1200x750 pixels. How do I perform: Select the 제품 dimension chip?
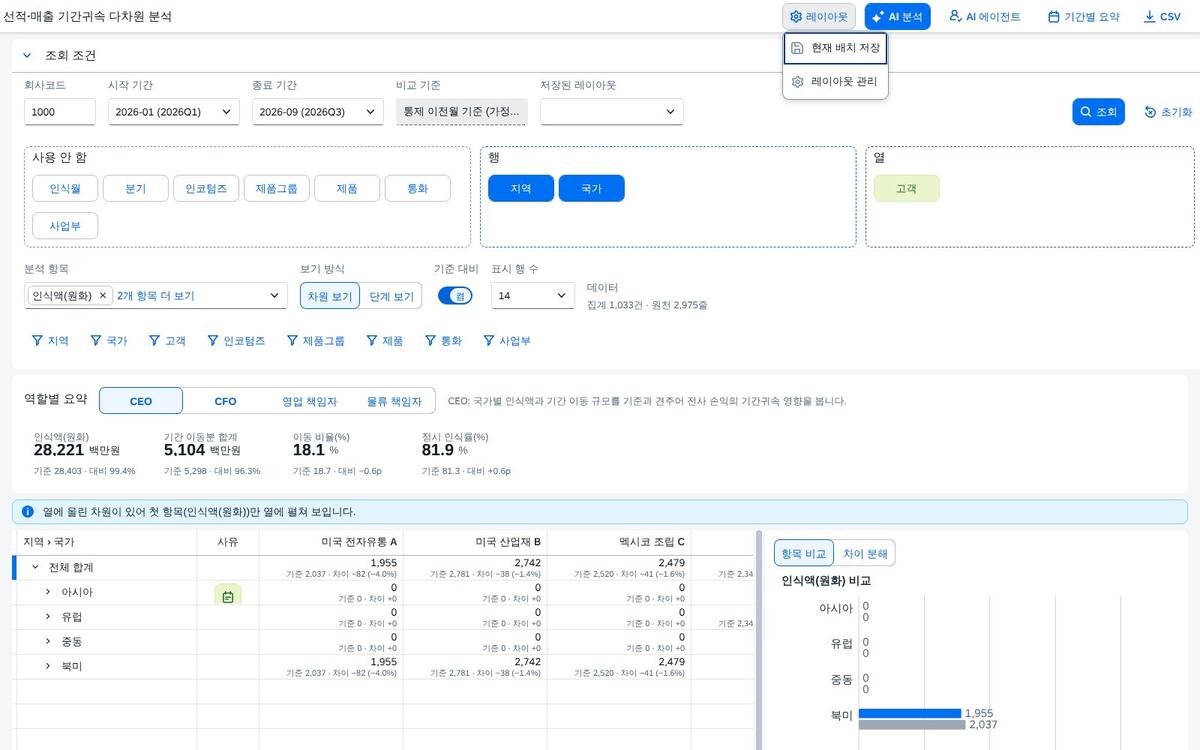coord(347,188)
